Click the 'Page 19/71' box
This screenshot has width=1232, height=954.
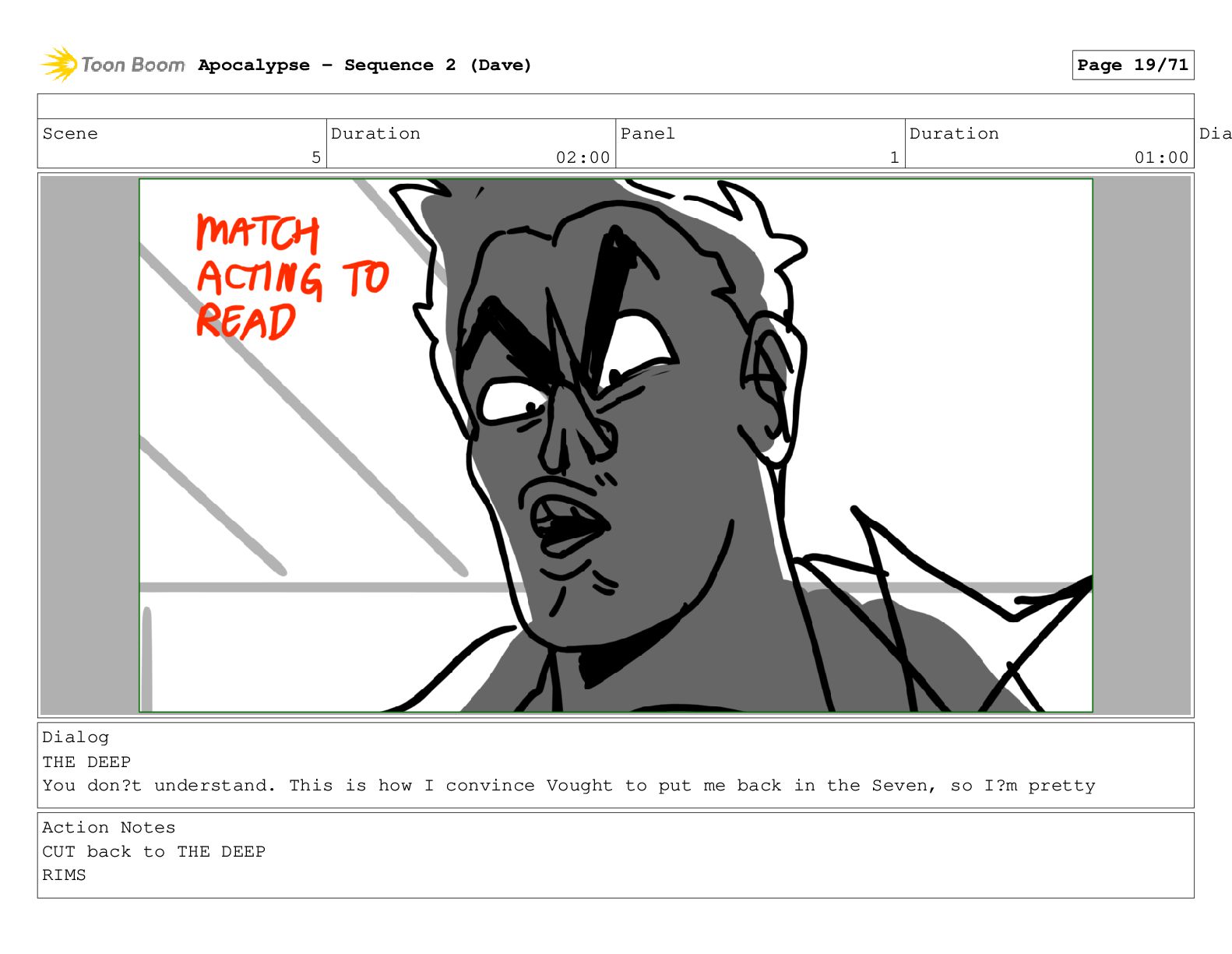click(x=1132, y=65)
